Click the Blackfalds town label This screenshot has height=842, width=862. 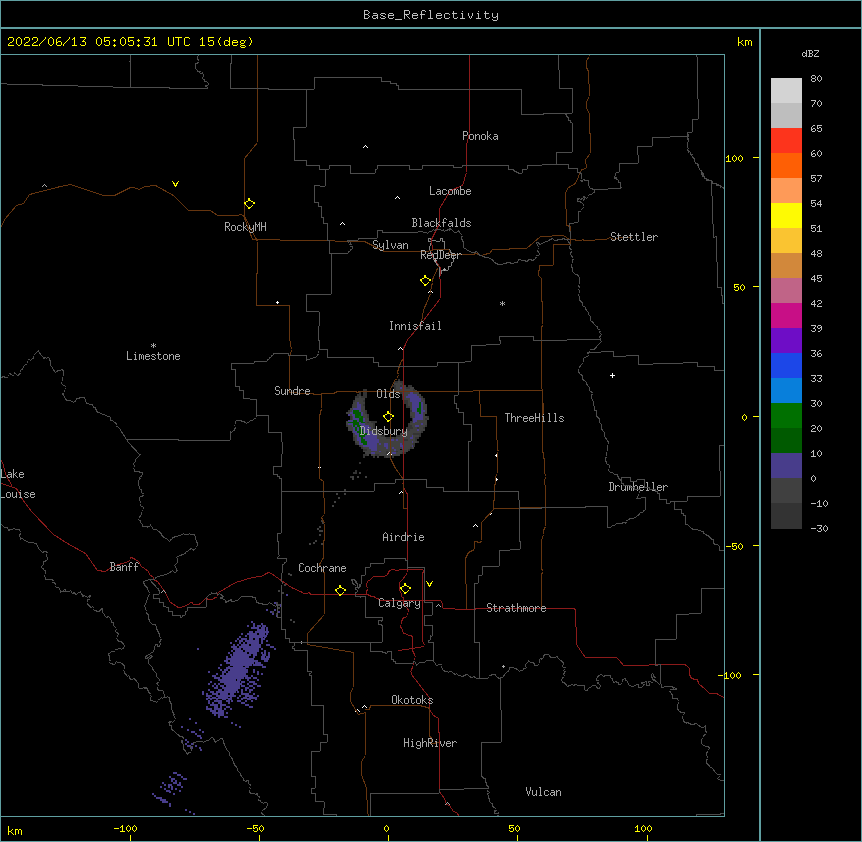(x=441, y=223)
